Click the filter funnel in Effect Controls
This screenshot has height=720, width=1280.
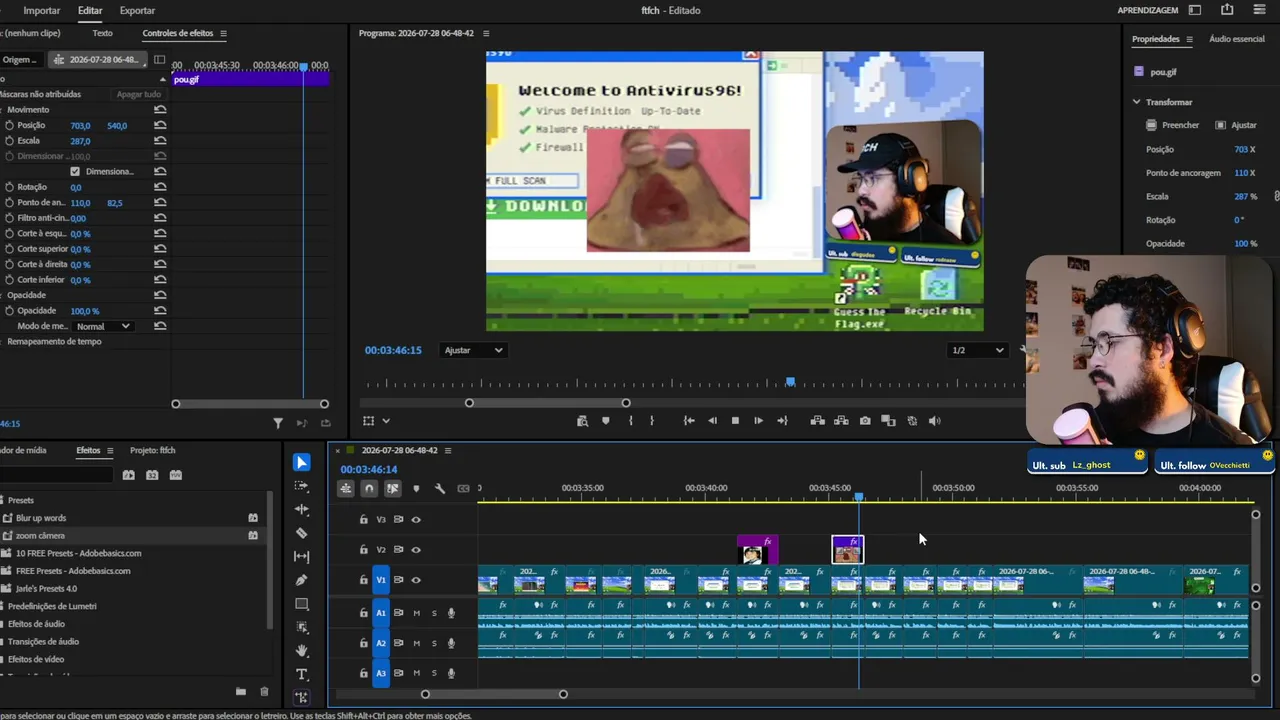278,424
